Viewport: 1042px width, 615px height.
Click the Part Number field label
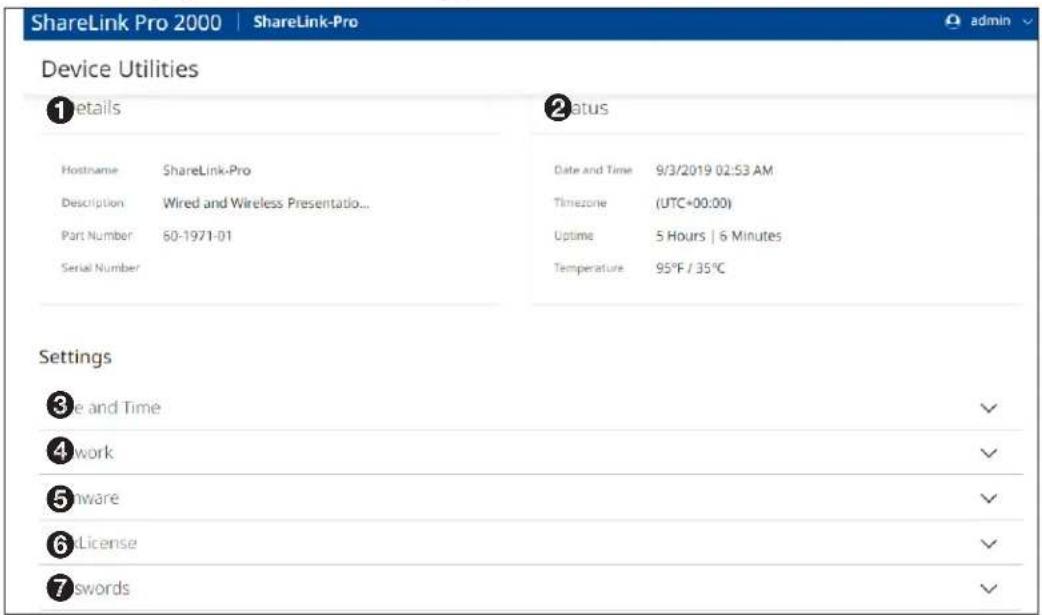(x=97, y=235)
